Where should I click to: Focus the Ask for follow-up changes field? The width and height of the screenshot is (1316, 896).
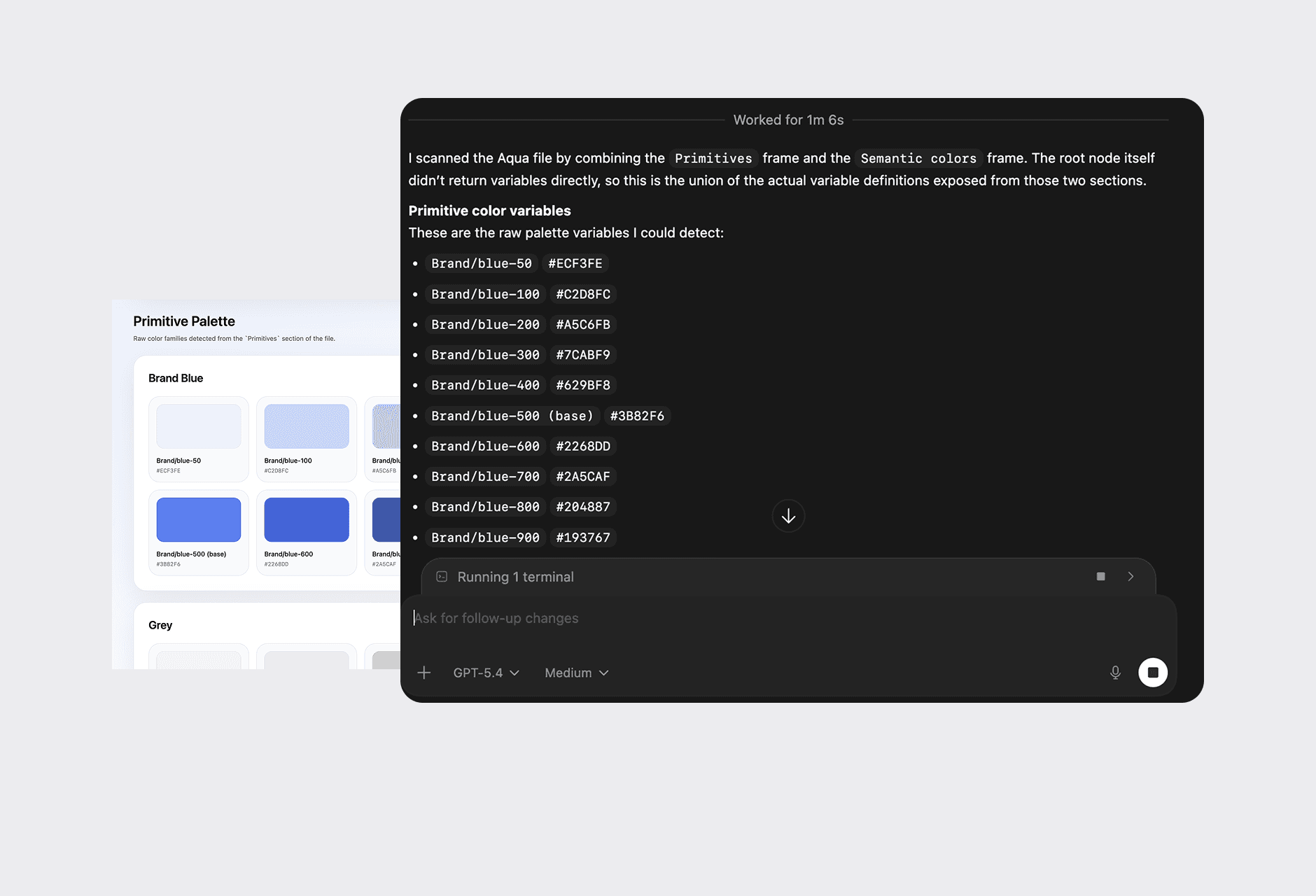point(788,618)
